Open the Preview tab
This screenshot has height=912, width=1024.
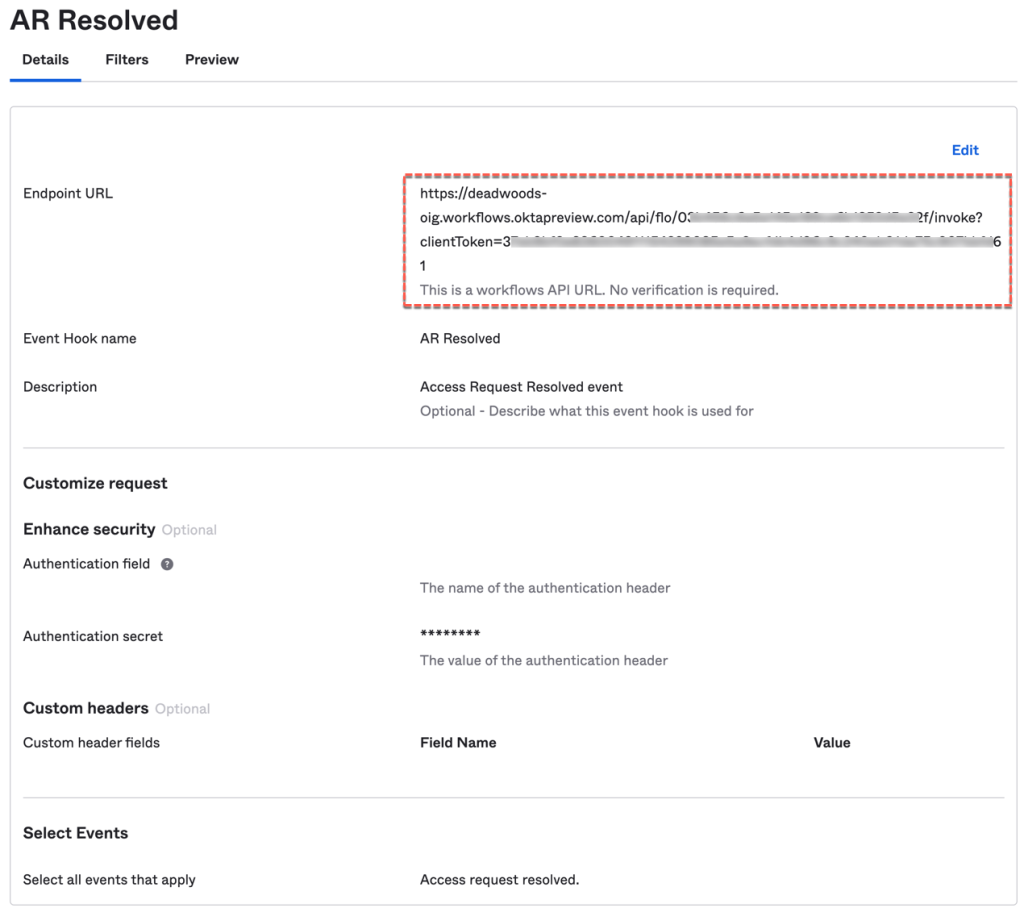tap(212, 60)
